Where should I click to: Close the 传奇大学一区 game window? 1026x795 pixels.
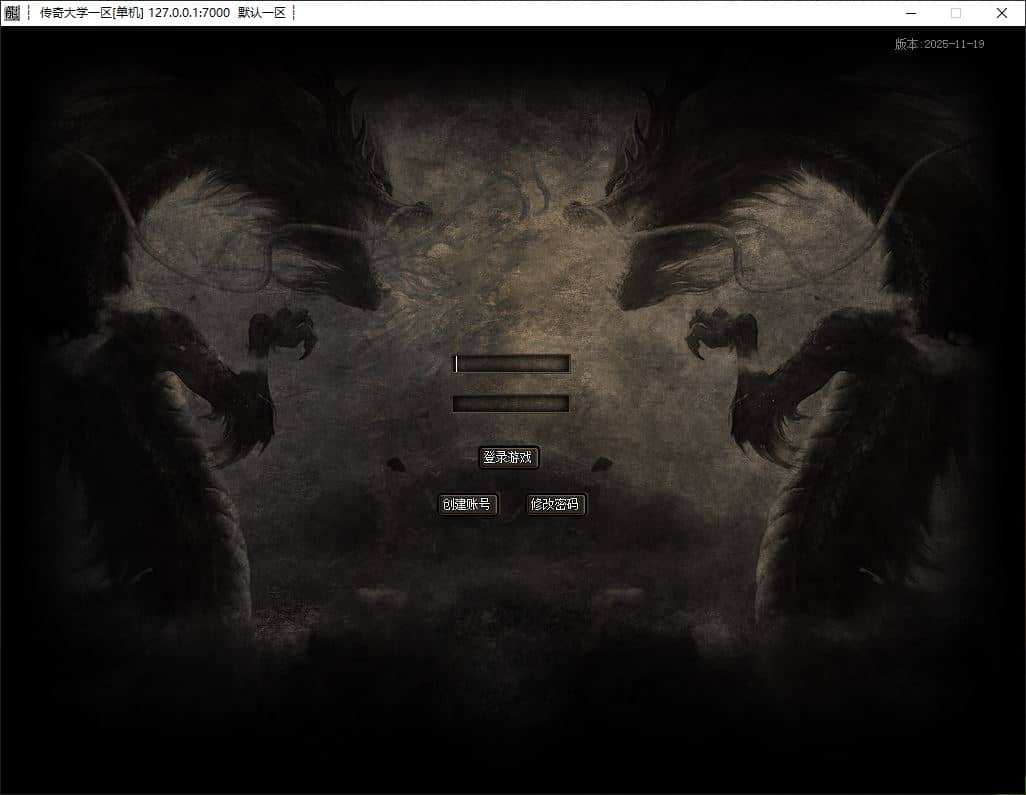pyautogui.click(x=1002, y=13)
